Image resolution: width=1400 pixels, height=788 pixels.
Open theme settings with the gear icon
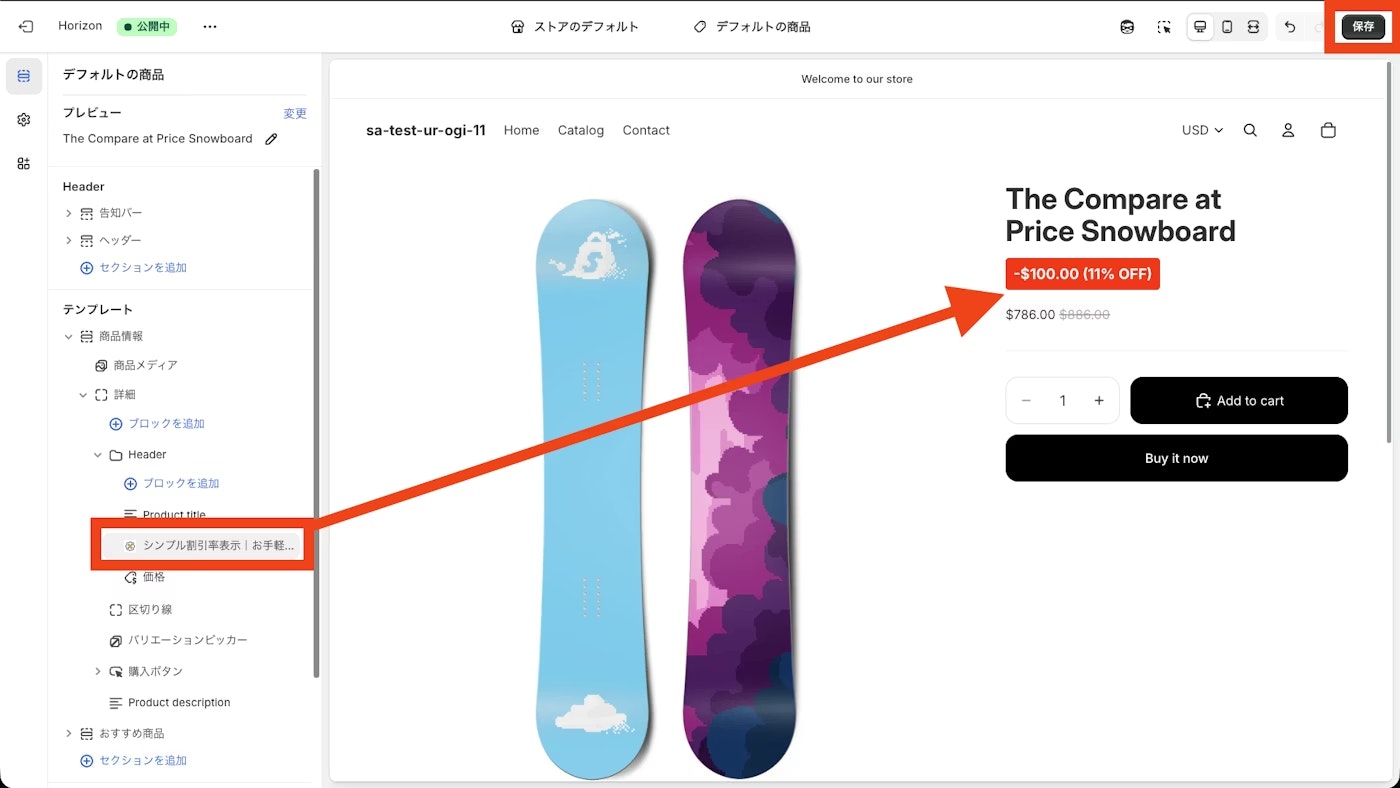click(x=24, y=117)
